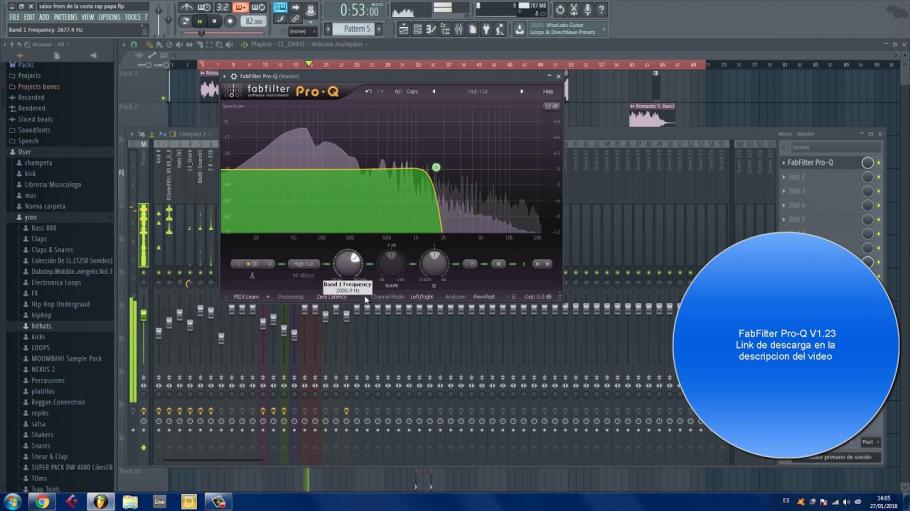The width and height of the screenshot is (910, 511).
Task: Click the playlist magnet snap icon
Action: (134, 44)
